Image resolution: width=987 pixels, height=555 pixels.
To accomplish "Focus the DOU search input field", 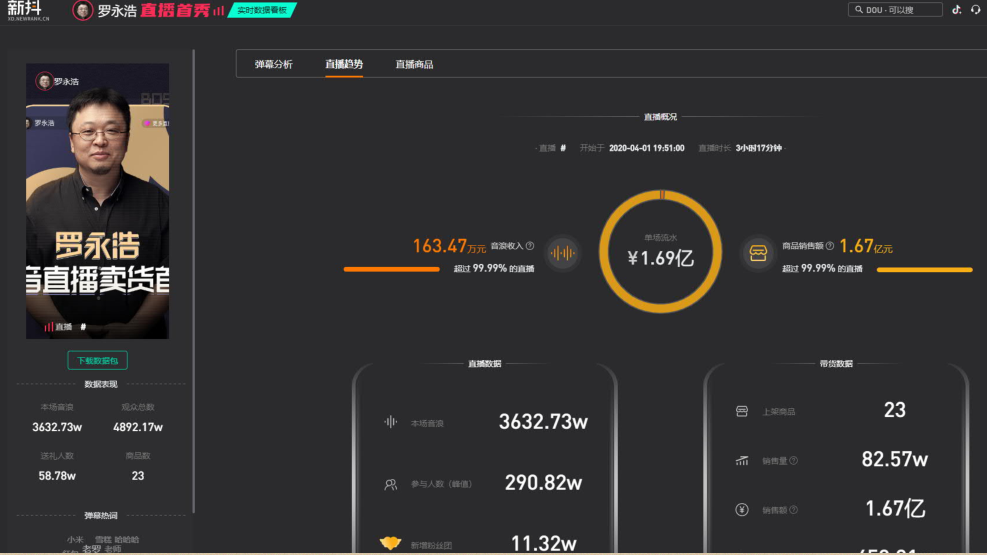I will 895,9.
